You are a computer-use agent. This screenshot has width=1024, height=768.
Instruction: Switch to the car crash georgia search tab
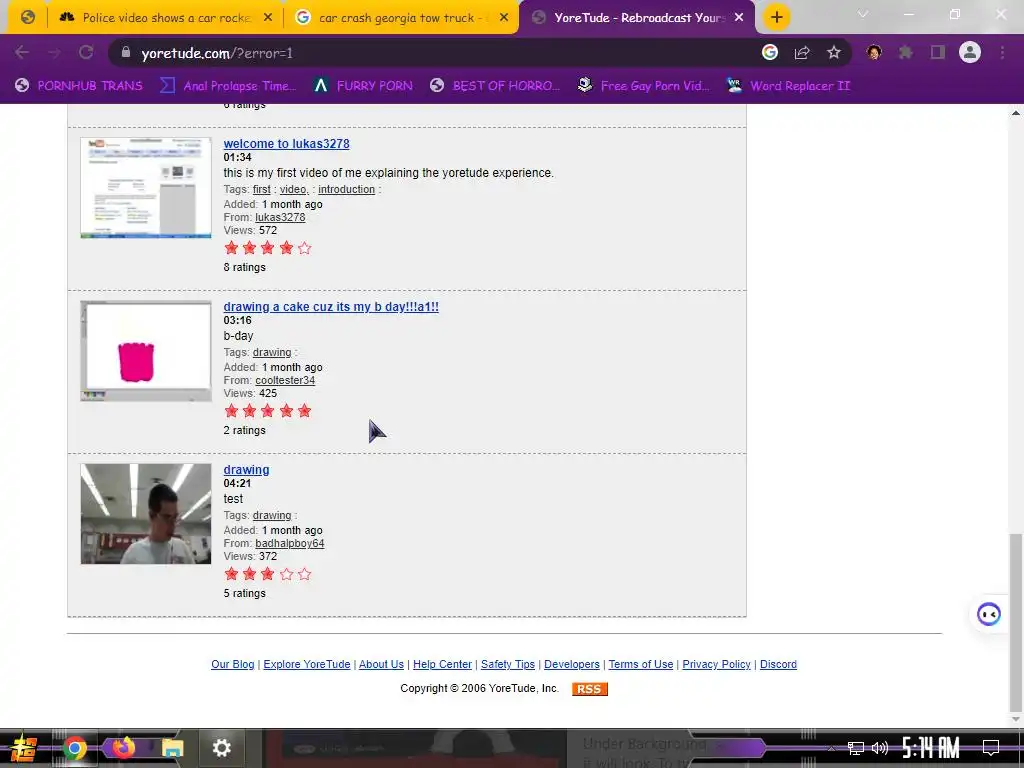pos(402,18)
